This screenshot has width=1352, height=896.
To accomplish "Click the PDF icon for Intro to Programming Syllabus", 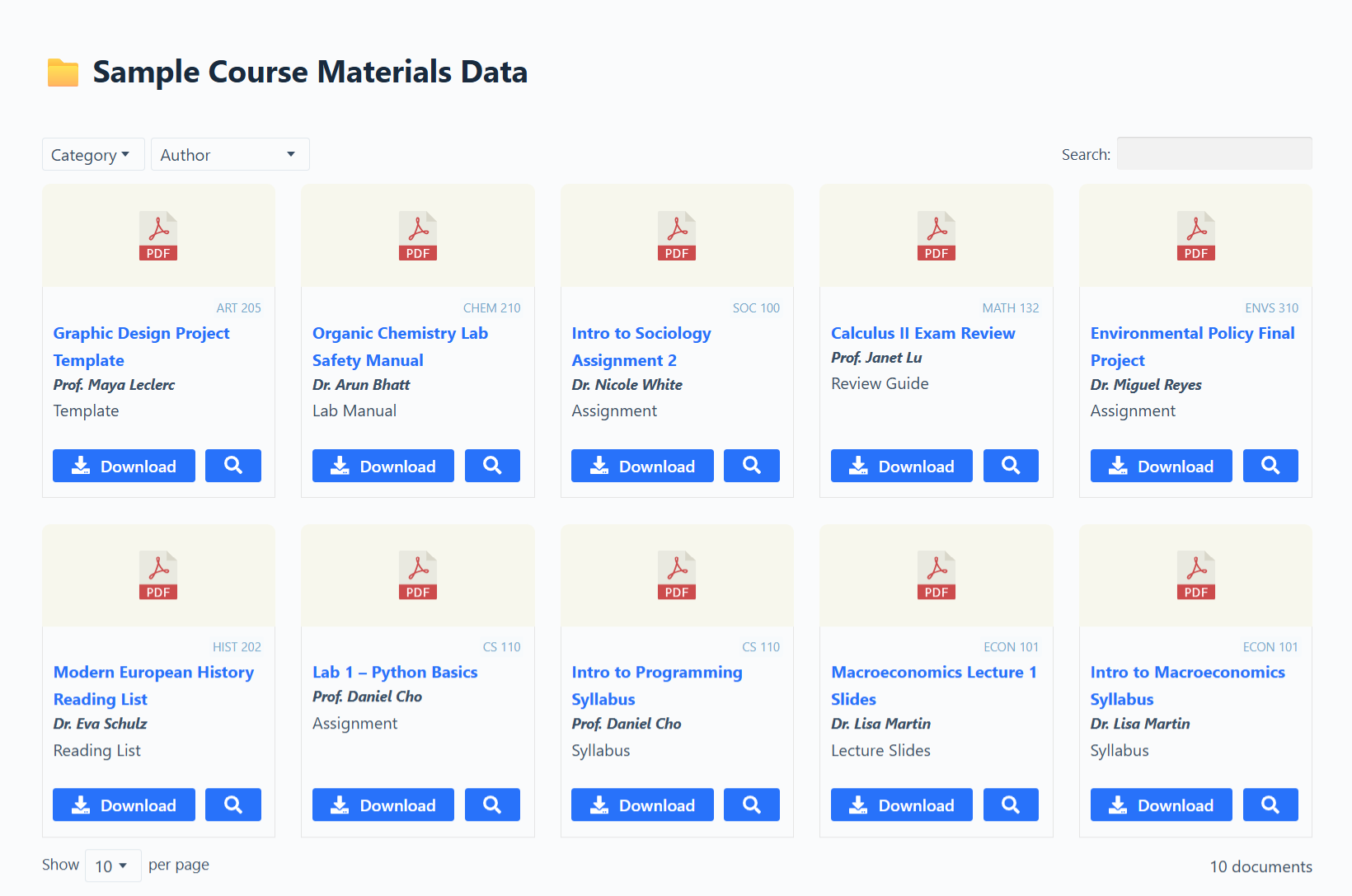I will click(677, 575).
